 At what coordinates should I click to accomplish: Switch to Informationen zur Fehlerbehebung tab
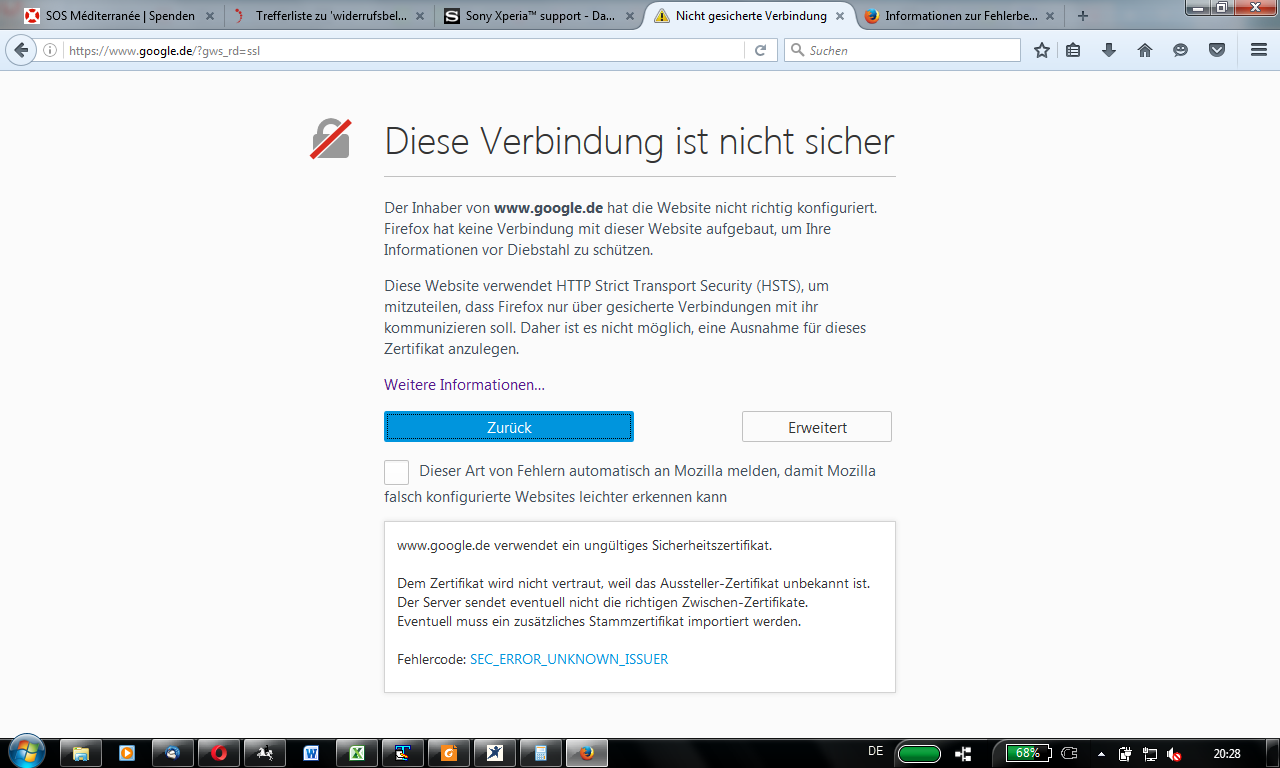pos(959,16)
